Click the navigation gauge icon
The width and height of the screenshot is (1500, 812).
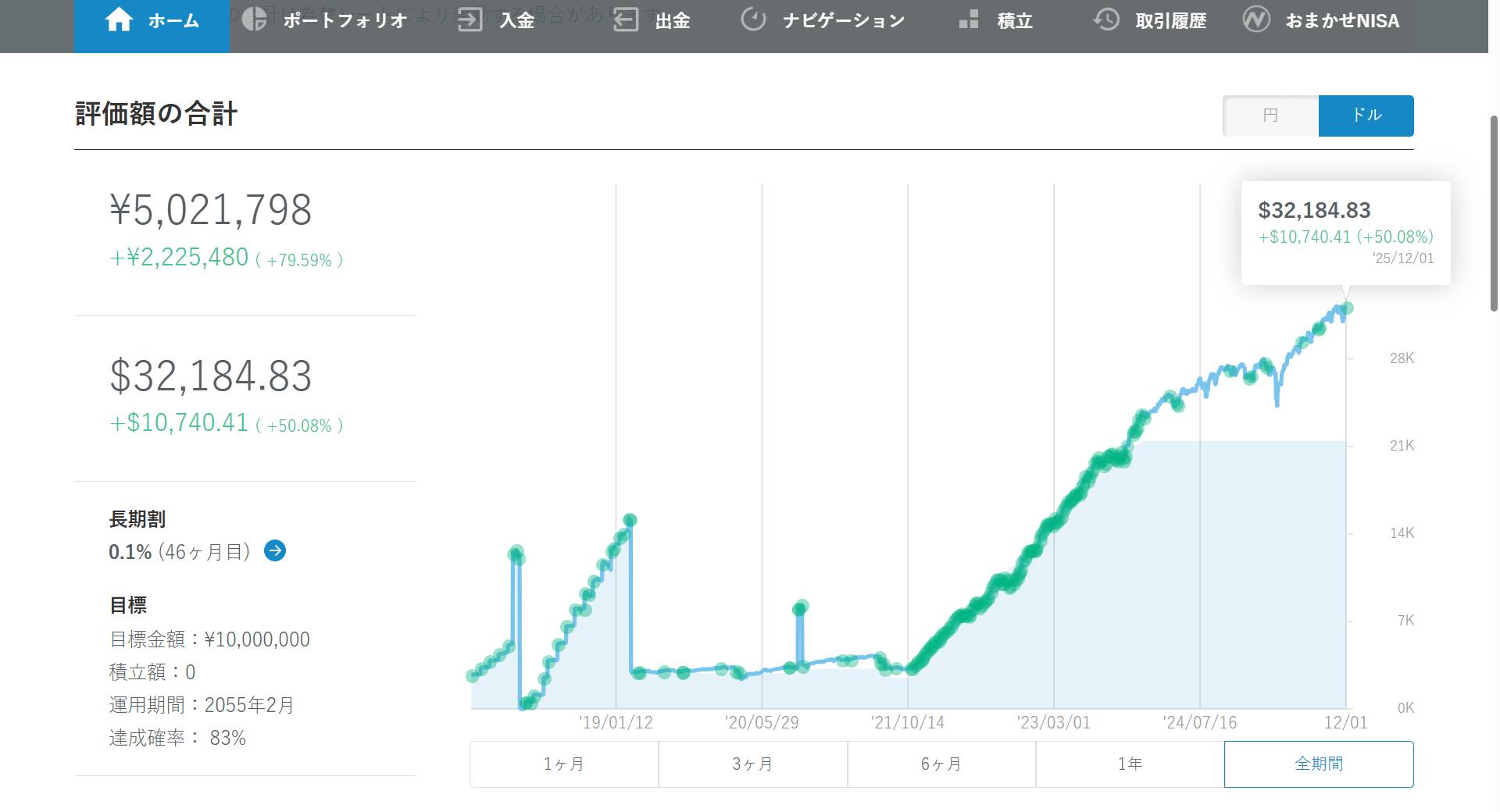coord(753,20)
